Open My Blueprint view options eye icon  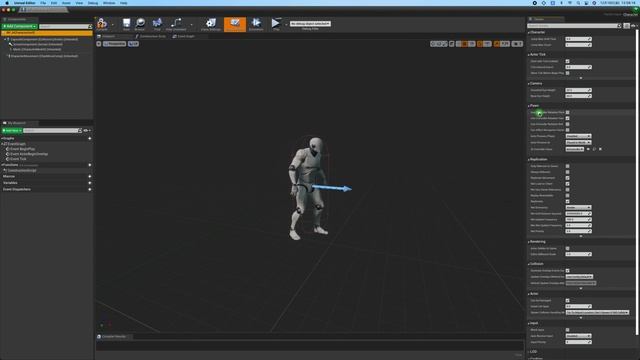[87, 131]
